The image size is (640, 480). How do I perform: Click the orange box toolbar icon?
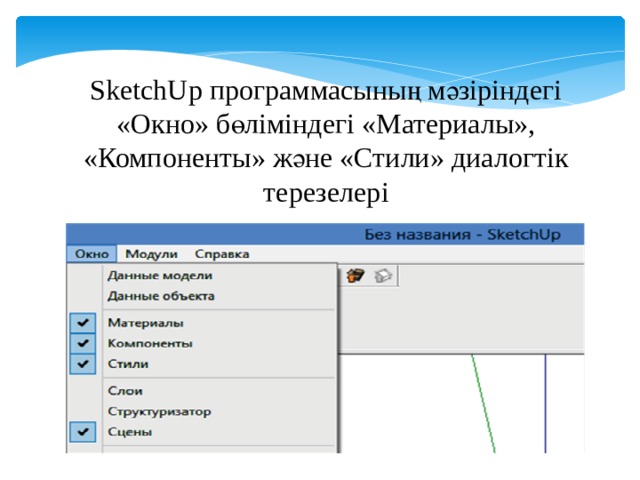pyautogui.click(x=355, y=276)
